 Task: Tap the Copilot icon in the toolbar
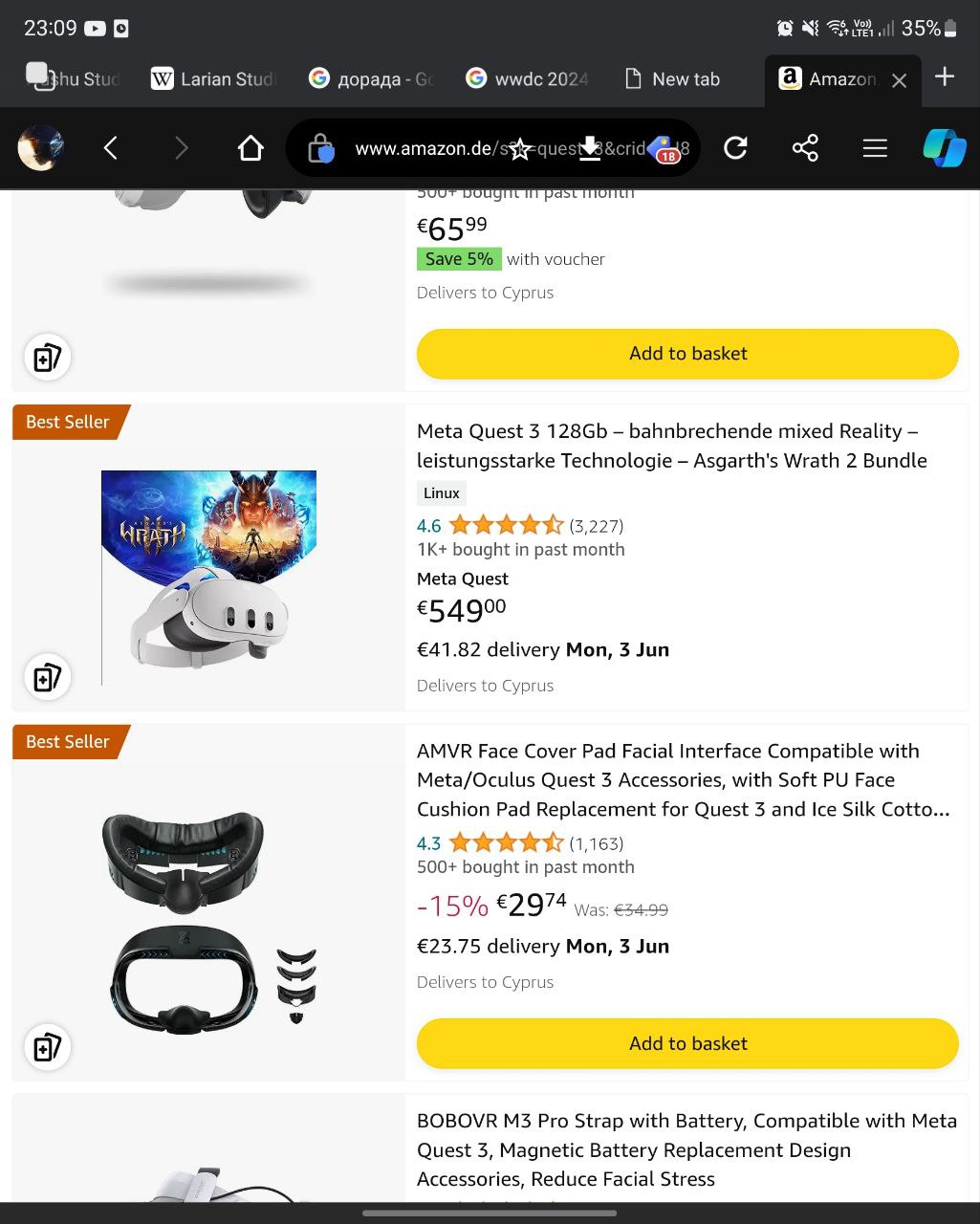pos(944,148)
